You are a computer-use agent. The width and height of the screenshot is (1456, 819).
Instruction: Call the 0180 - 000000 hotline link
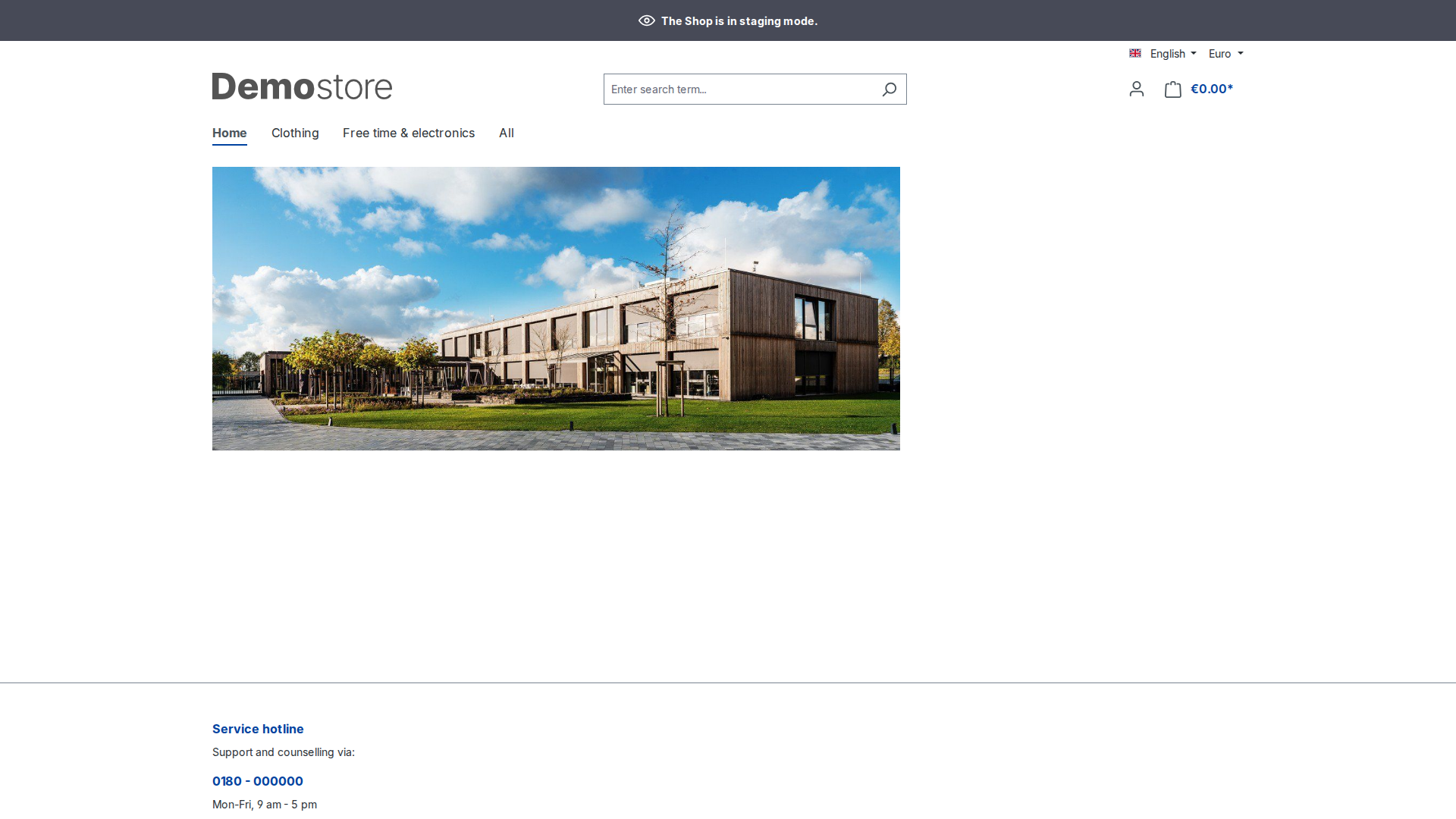coord(258,781)
